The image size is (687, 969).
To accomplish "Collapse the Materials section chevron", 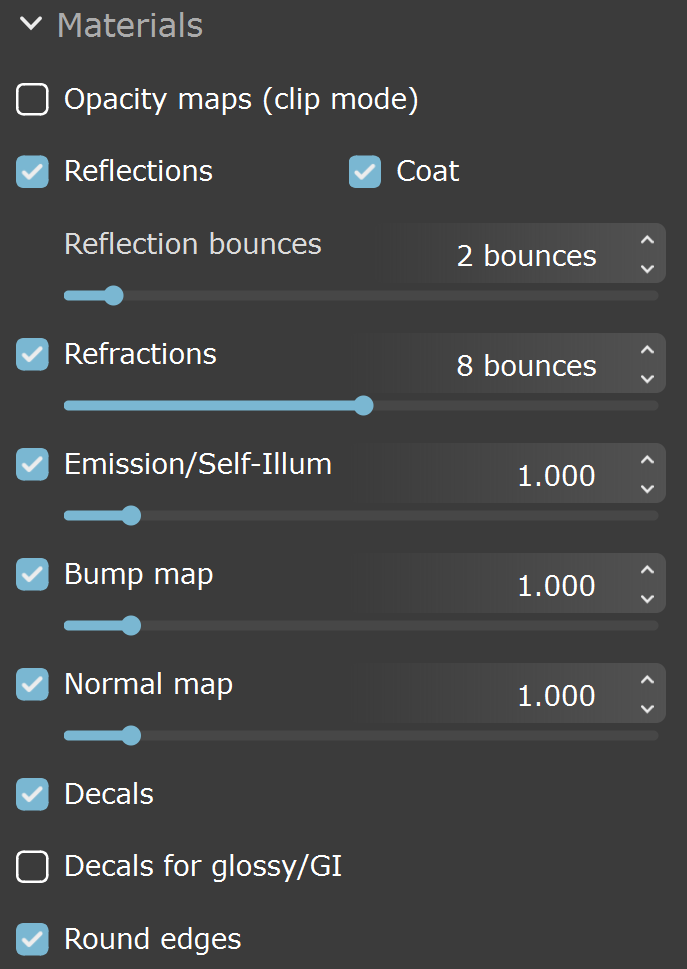I will click(x=31, y=24).
